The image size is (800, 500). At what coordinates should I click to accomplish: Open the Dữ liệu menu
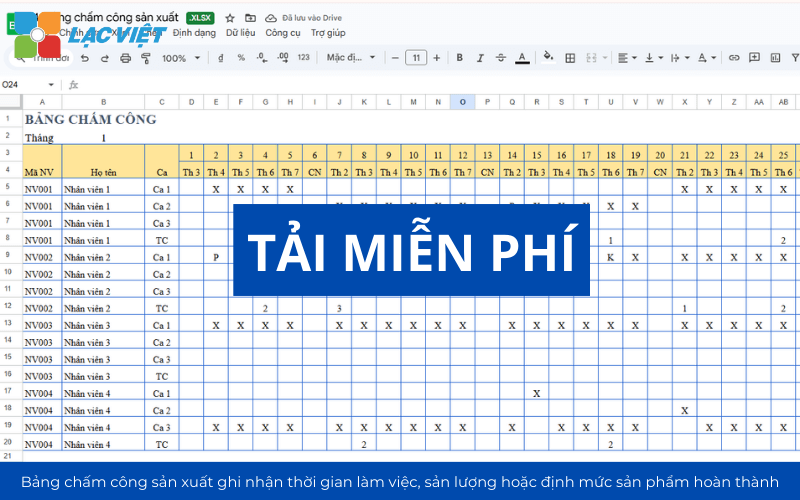click(x=240, y=33)
